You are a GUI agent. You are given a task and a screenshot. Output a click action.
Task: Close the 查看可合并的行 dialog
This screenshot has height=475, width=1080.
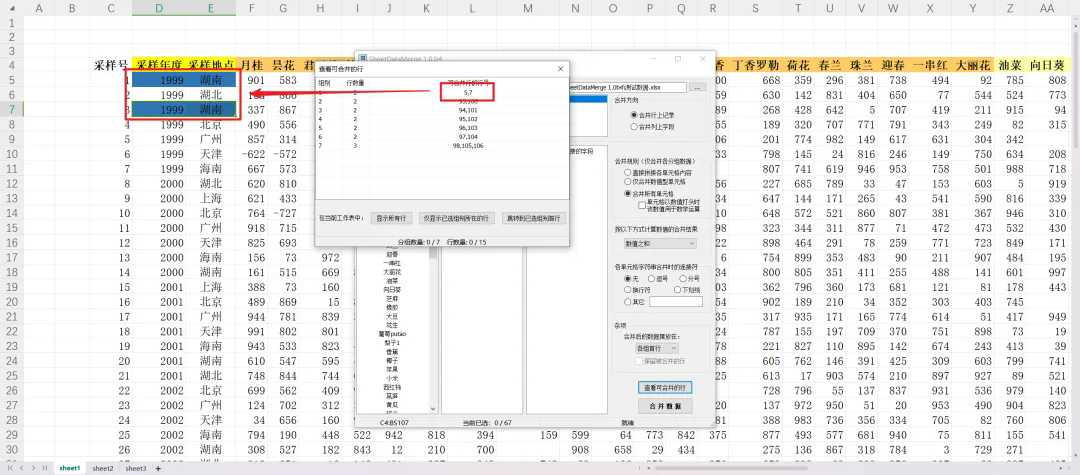[x=560, y=69]
